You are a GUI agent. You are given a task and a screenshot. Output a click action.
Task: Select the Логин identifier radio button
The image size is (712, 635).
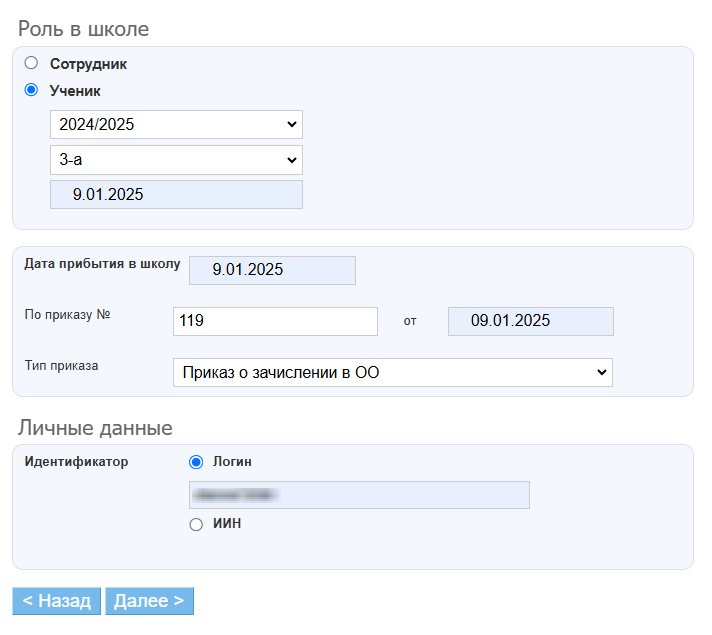[x=196, y=462]
